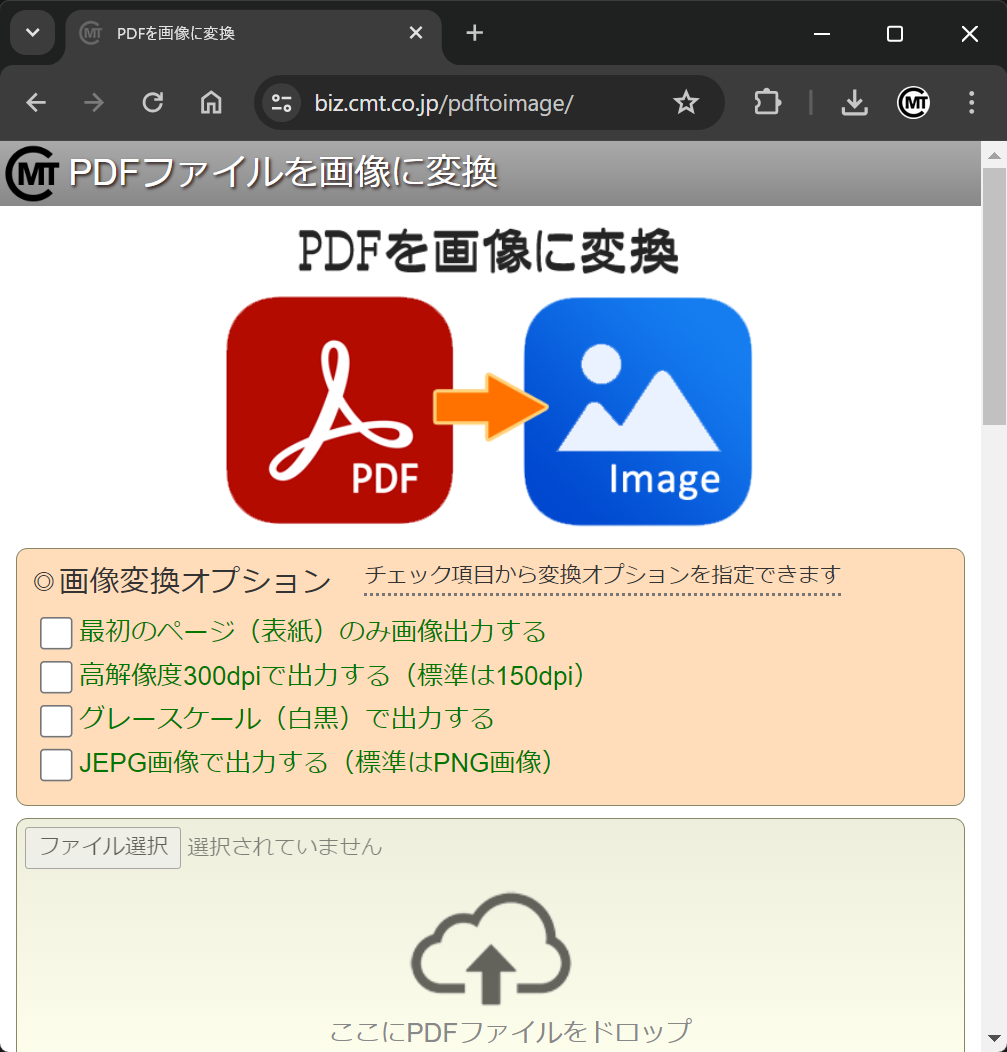Click the address bar URL biz.cmt.co.jp/pdftoimage/
The image size is (1007, 1052).
coord(443,103)
